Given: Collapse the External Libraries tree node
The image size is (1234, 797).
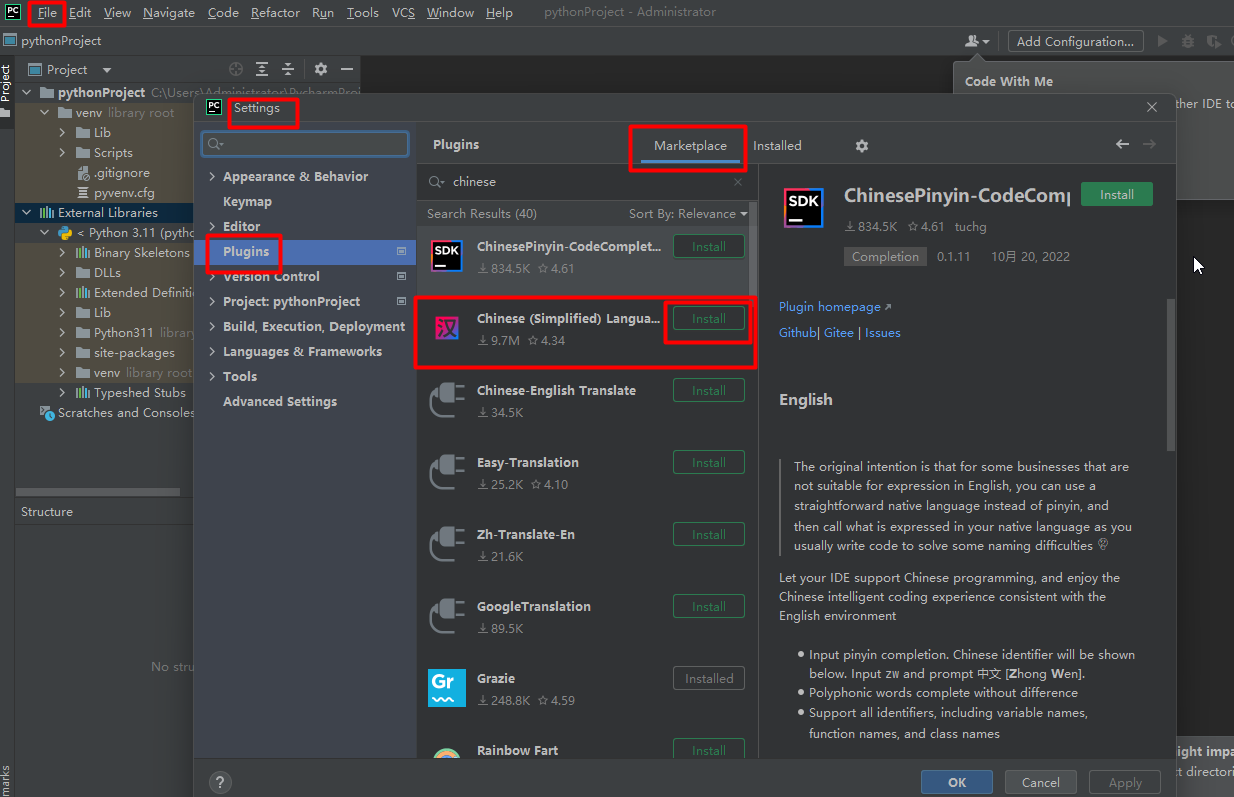Looking at the screenshot, I should [28, 212].
